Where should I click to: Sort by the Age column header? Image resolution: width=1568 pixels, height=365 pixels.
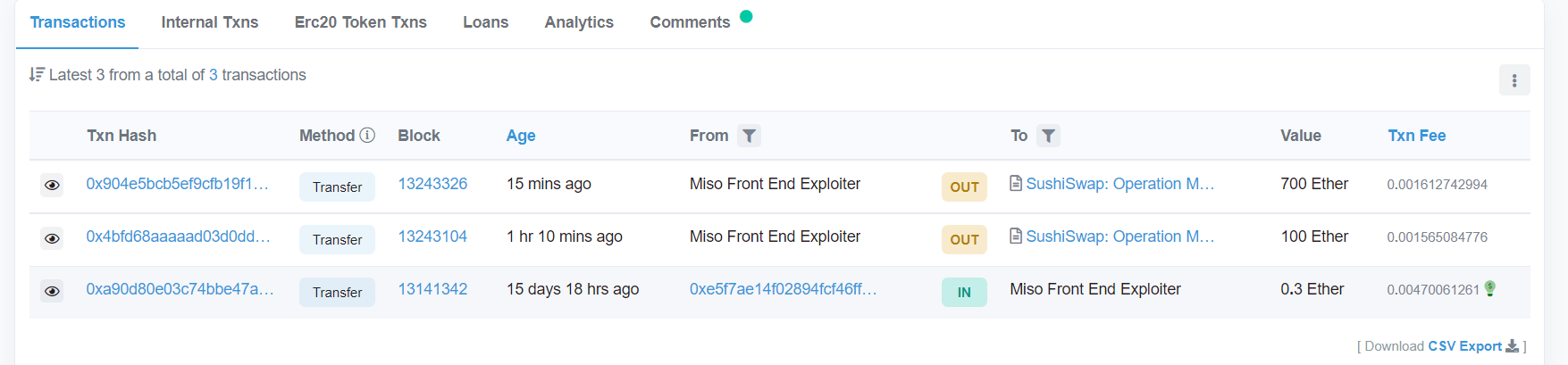pos(521,136)
